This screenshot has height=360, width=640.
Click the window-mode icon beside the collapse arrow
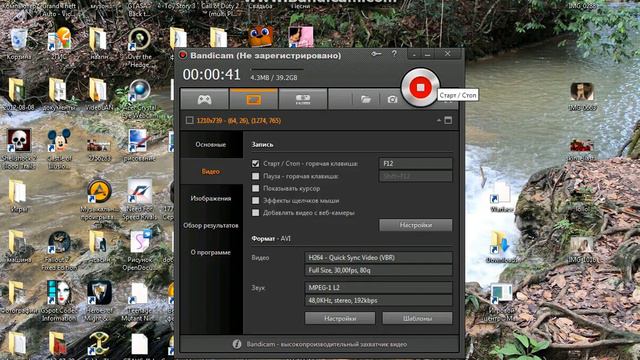point(448,120)
